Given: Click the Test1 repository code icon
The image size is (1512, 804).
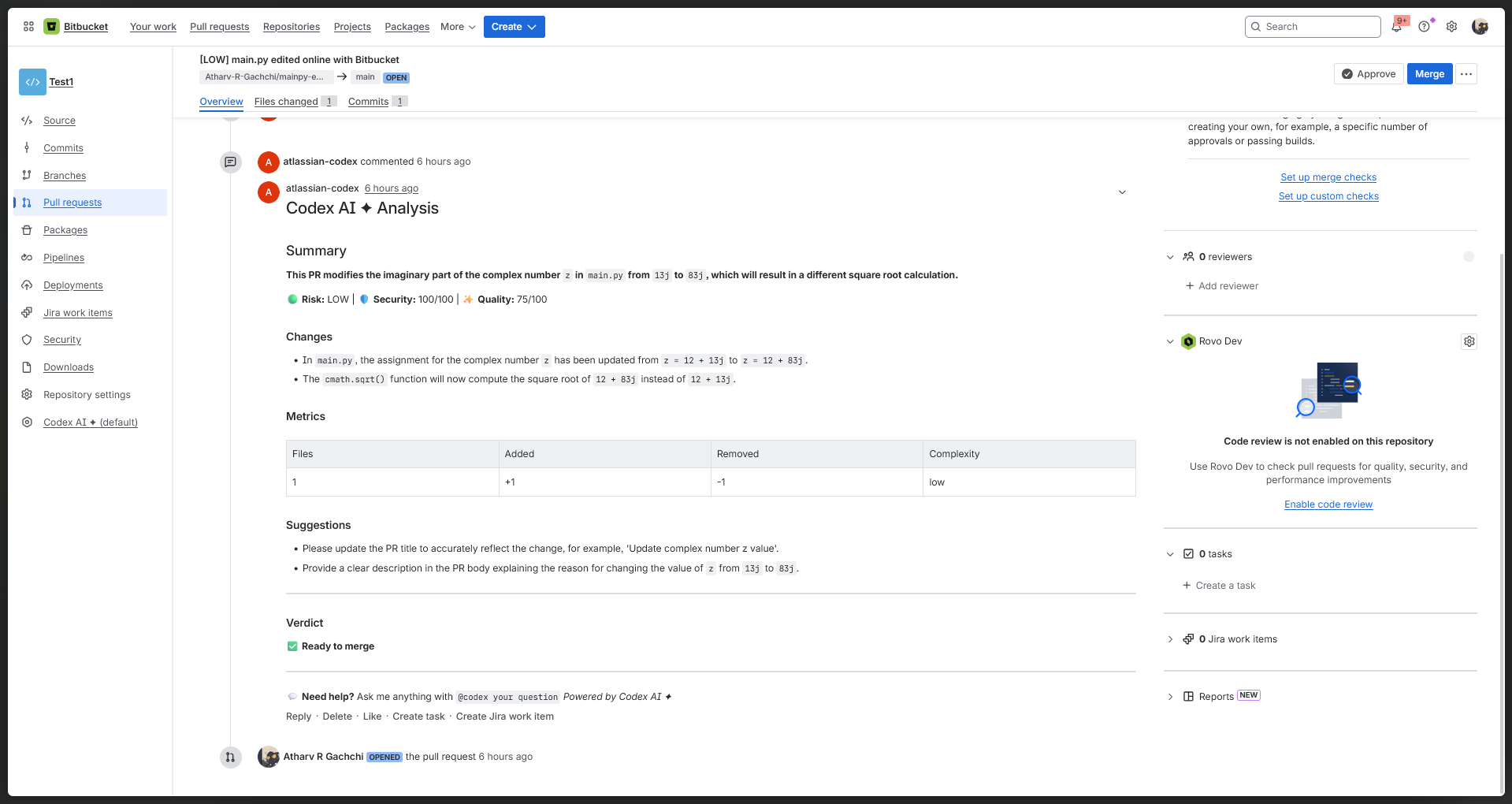Looking at the screenshot, I should (x=32, y=82).
